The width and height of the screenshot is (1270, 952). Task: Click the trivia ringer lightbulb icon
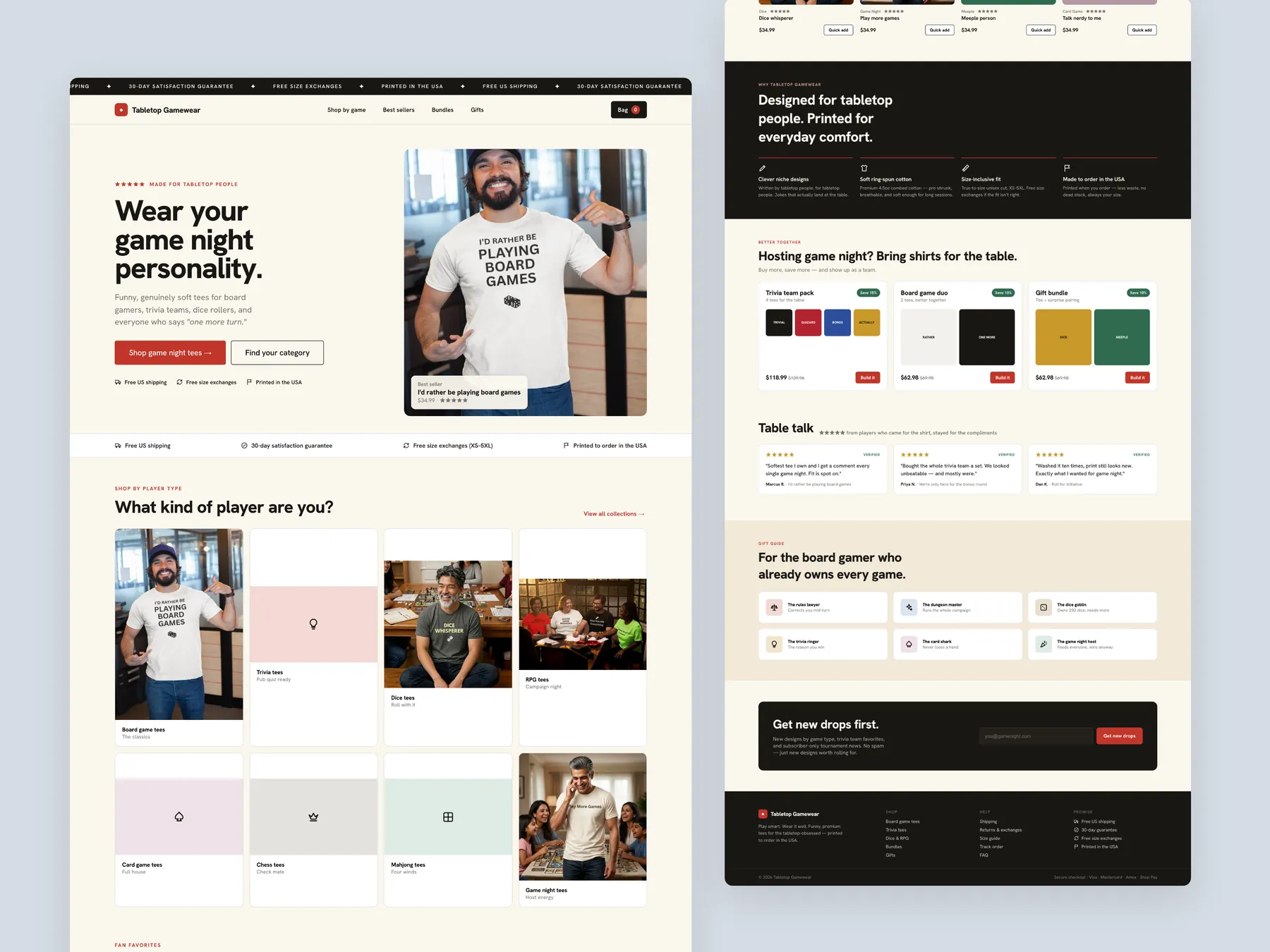click(x=774, y=645)
